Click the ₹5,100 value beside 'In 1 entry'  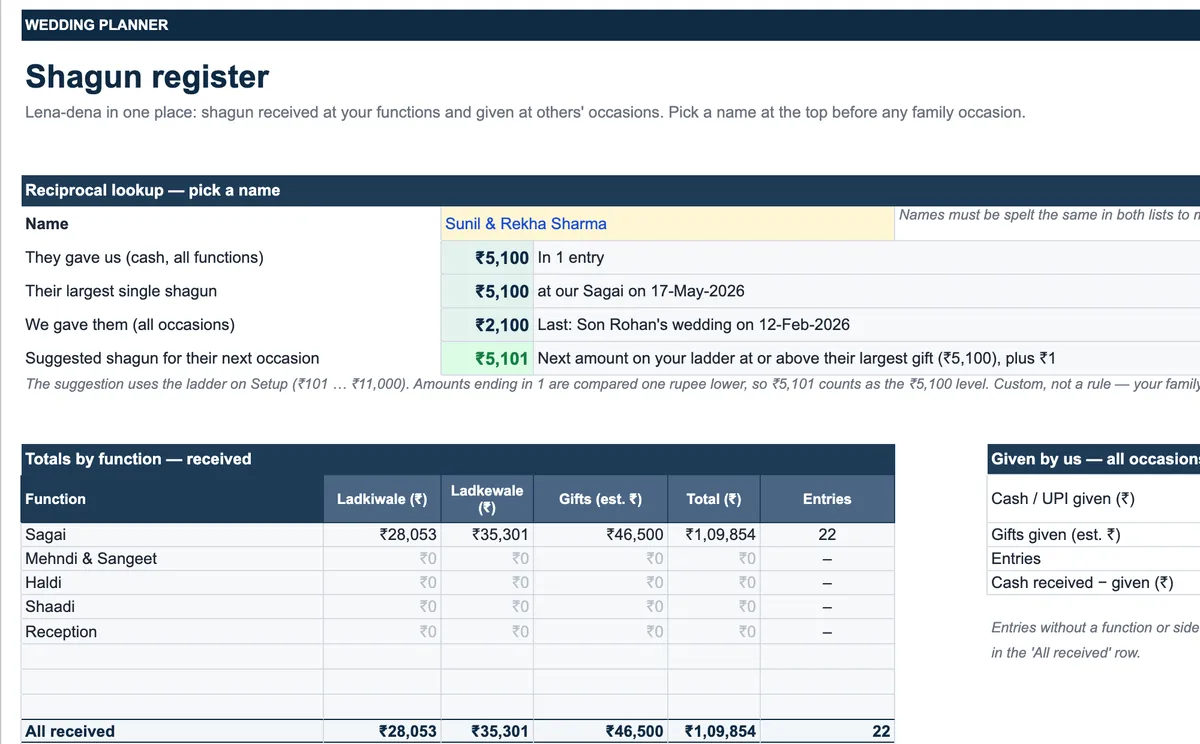pyautogui.click(x=487, y=258)
